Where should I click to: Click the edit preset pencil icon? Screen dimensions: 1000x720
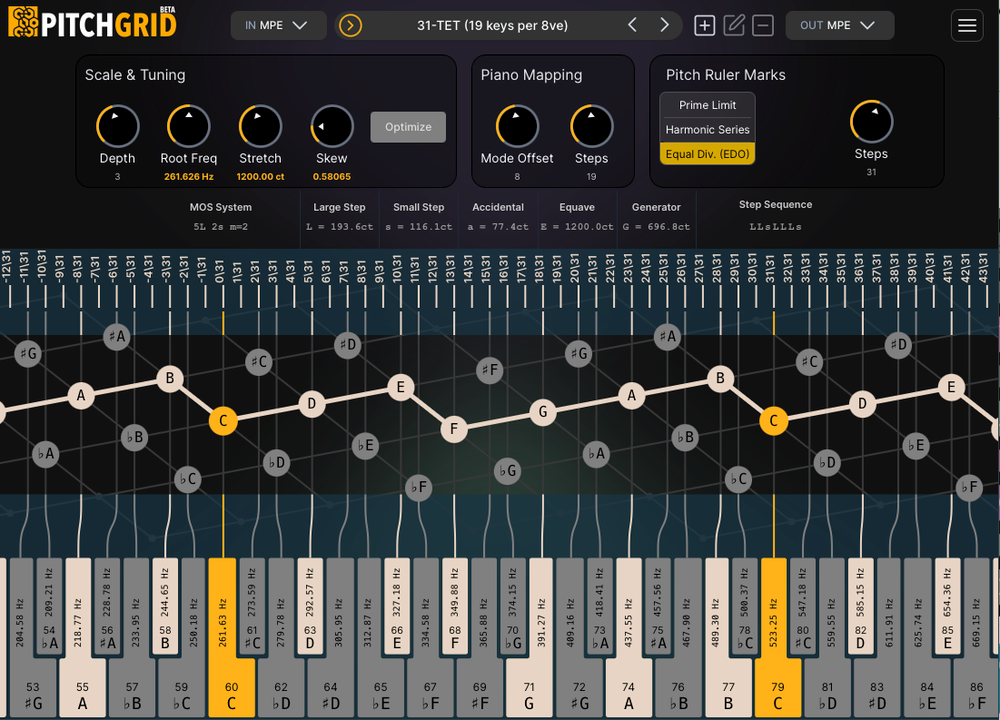tap(734, 26)
